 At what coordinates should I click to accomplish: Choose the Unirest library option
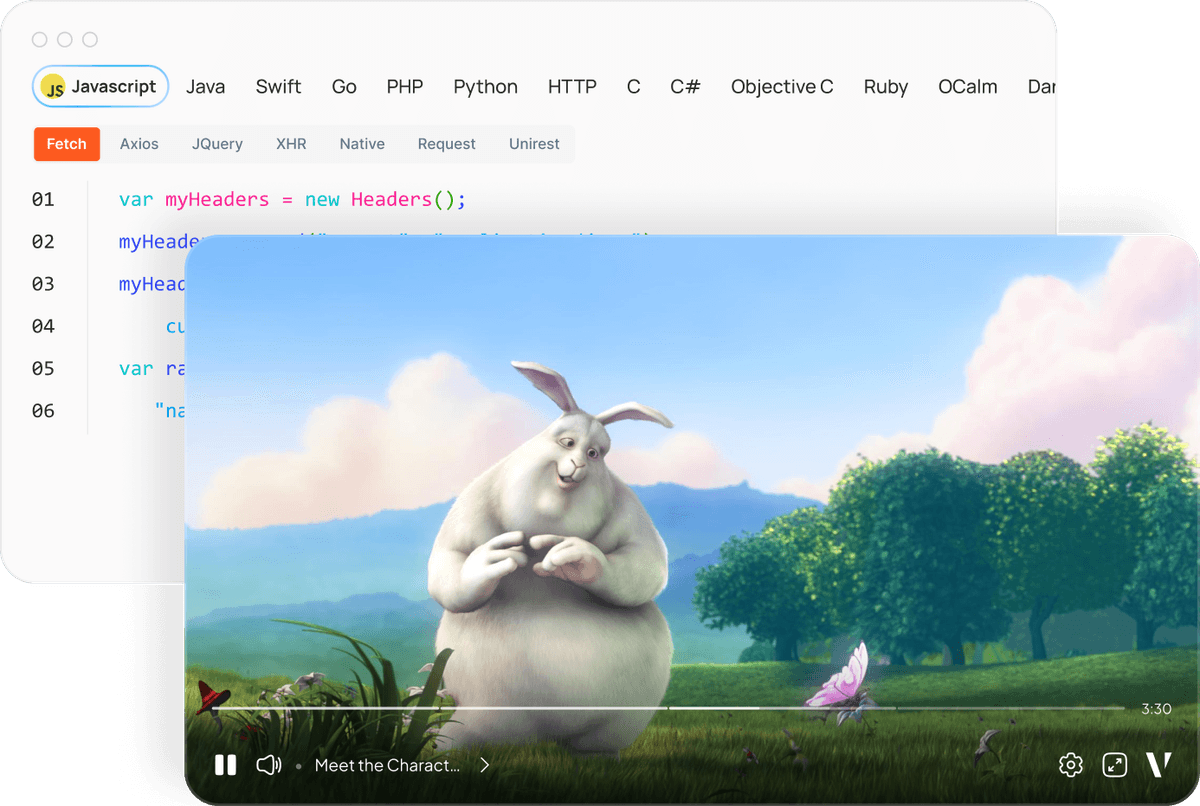[x=534, y=144]
